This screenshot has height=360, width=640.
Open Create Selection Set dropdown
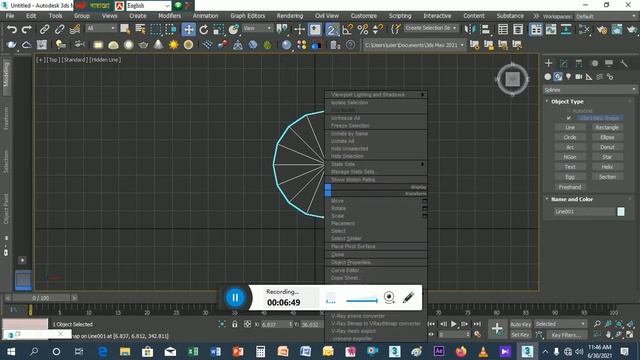pos(431,28)
